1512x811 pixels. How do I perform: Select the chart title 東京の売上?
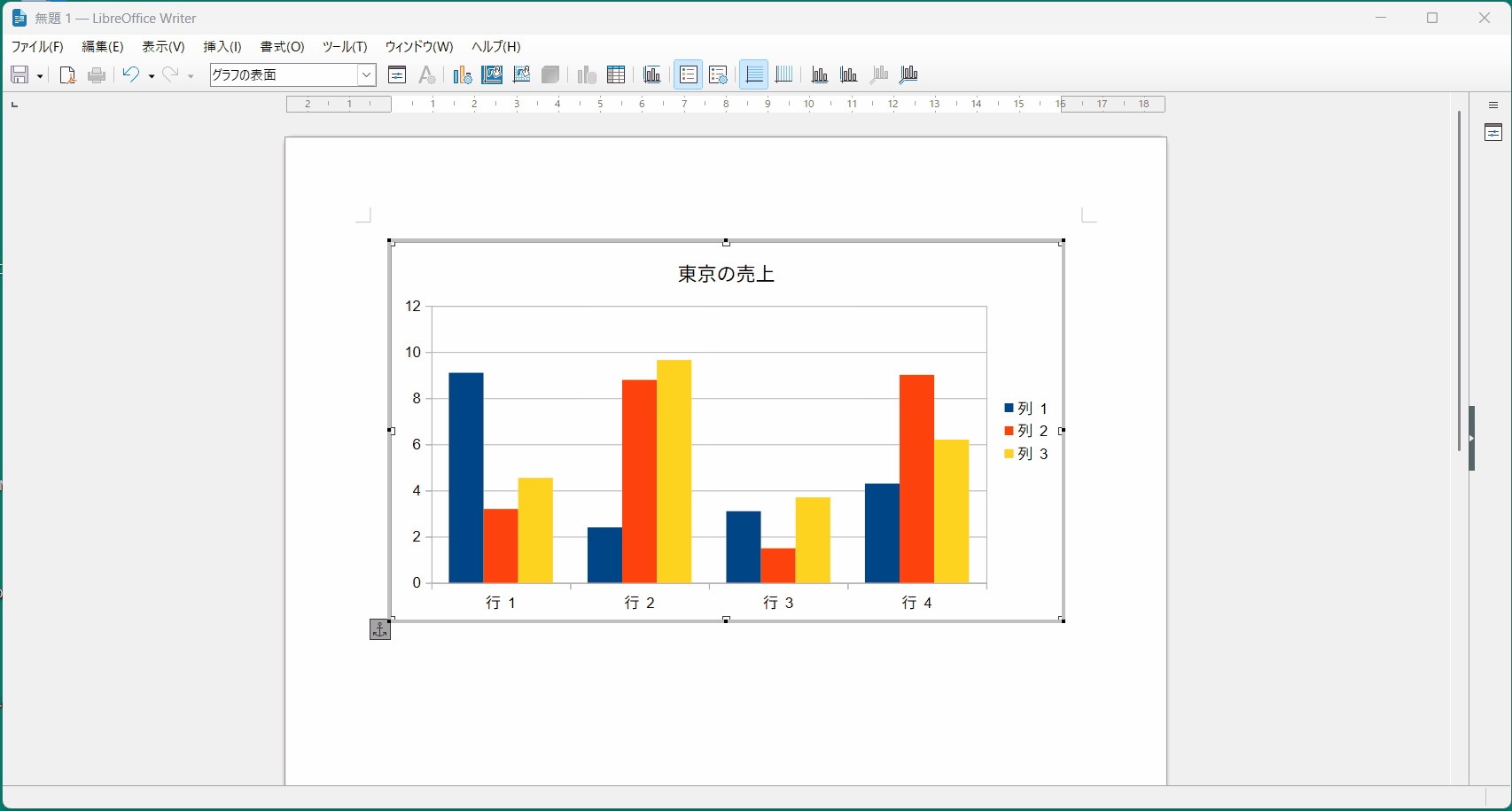[x=726, y=275]
